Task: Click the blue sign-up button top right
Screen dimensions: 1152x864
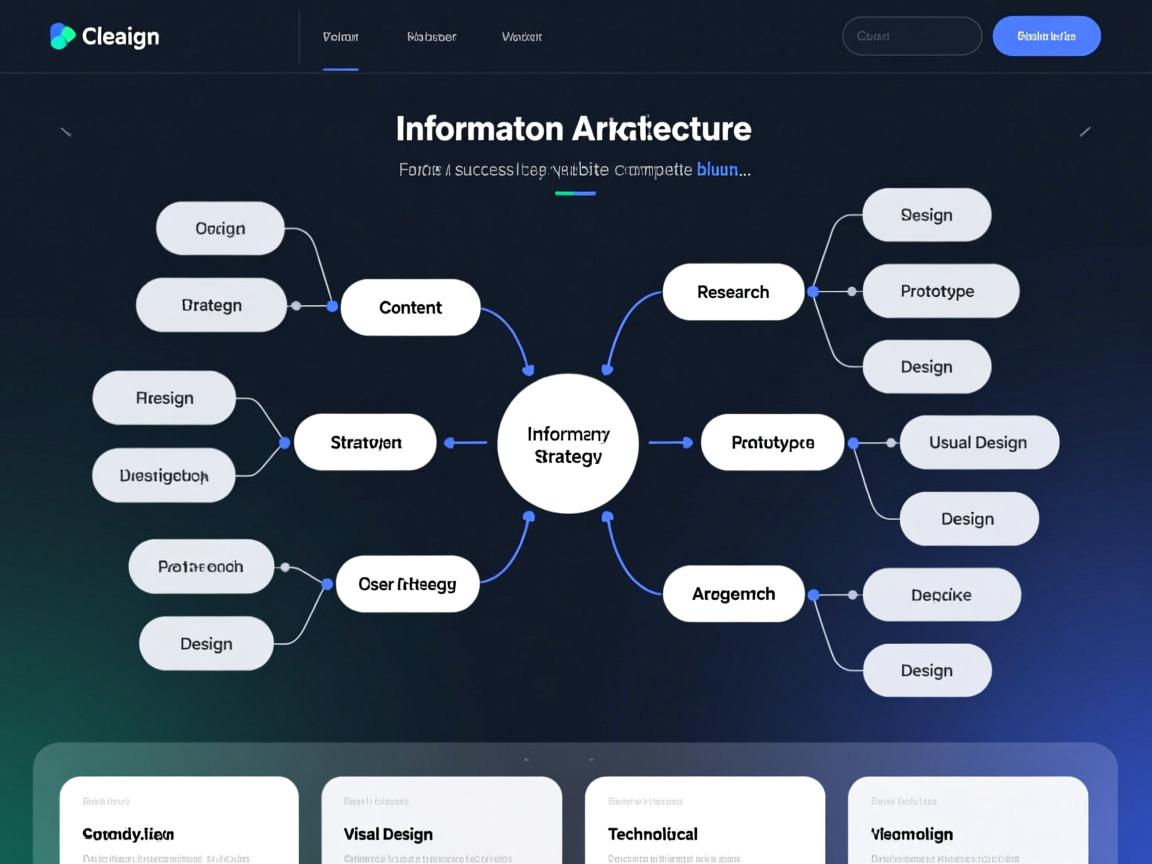Action: (1046, 35)
